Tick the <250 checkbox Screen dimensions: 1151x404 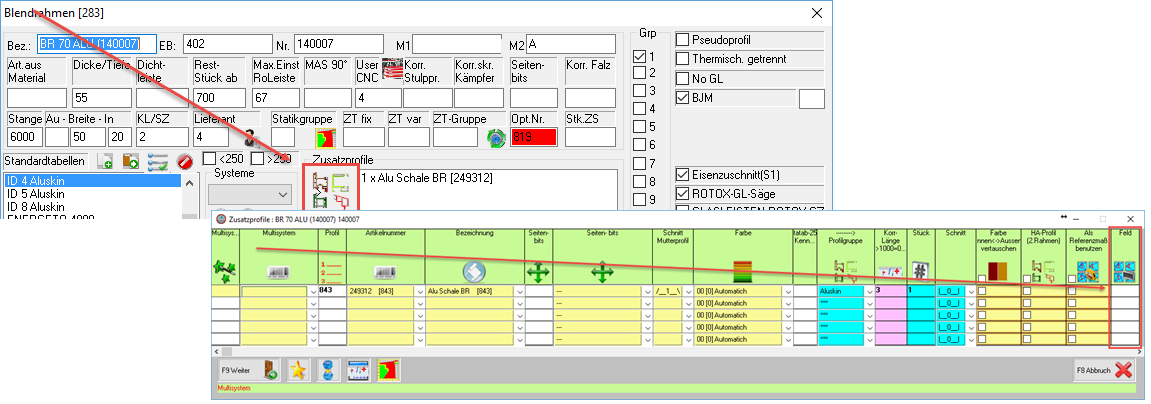pyautogui.click(x=208, y=159)
